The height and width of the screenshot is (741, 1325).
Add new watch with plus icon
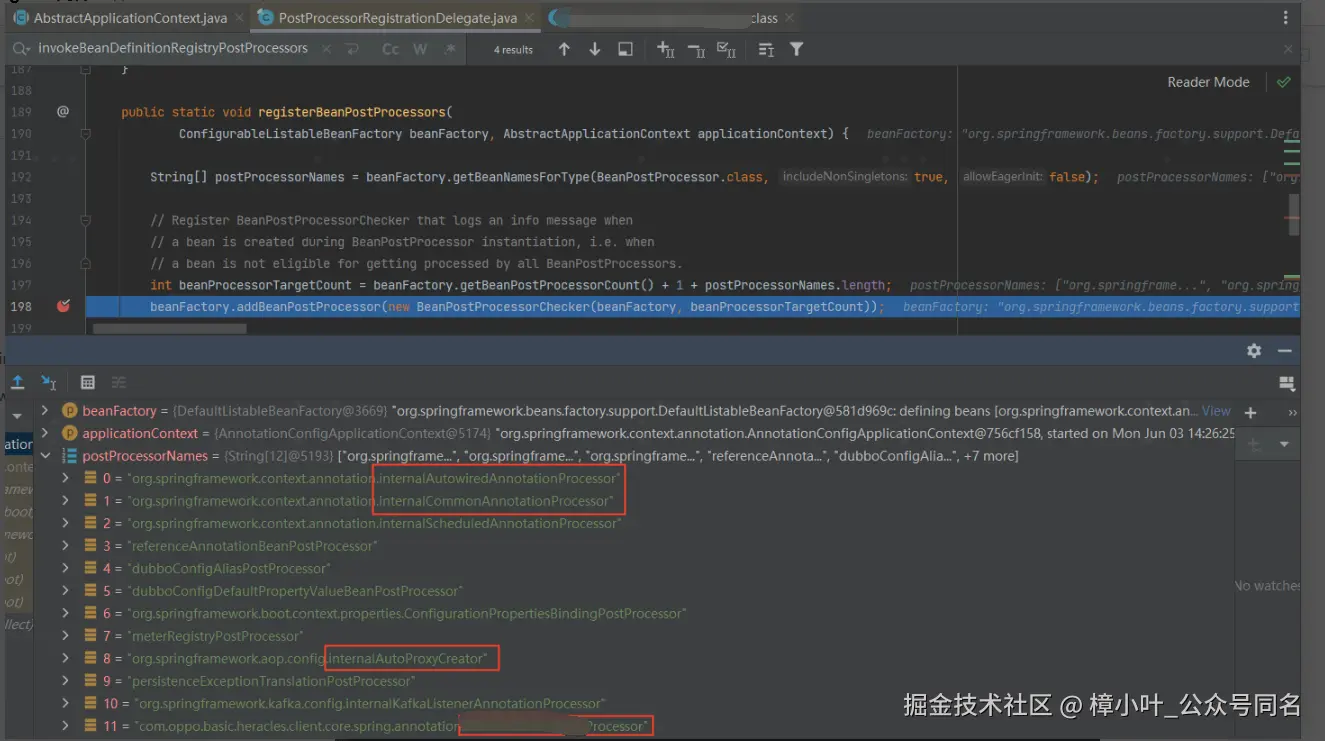(1250, 412)
